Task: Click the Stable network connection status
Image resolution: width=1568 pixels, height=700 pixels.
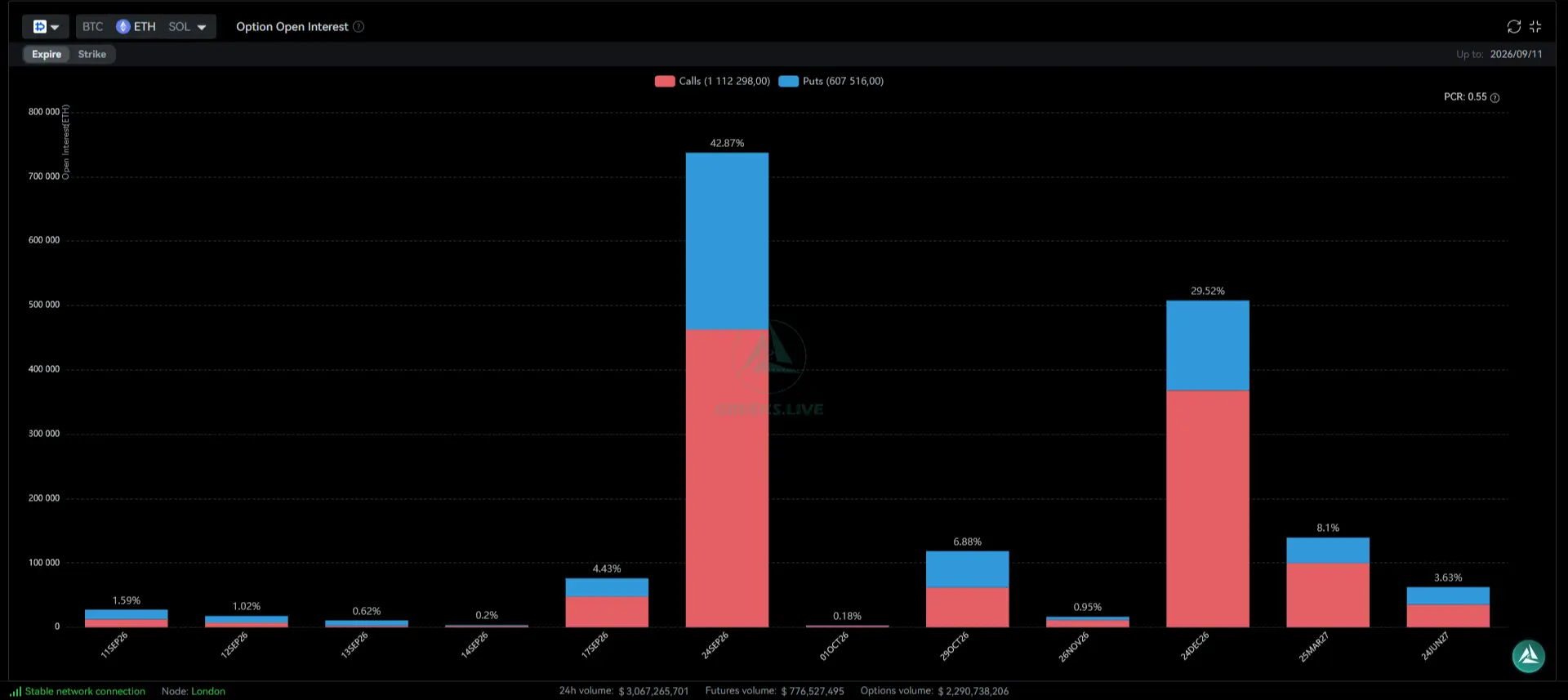Action: (x=85, y=691)
